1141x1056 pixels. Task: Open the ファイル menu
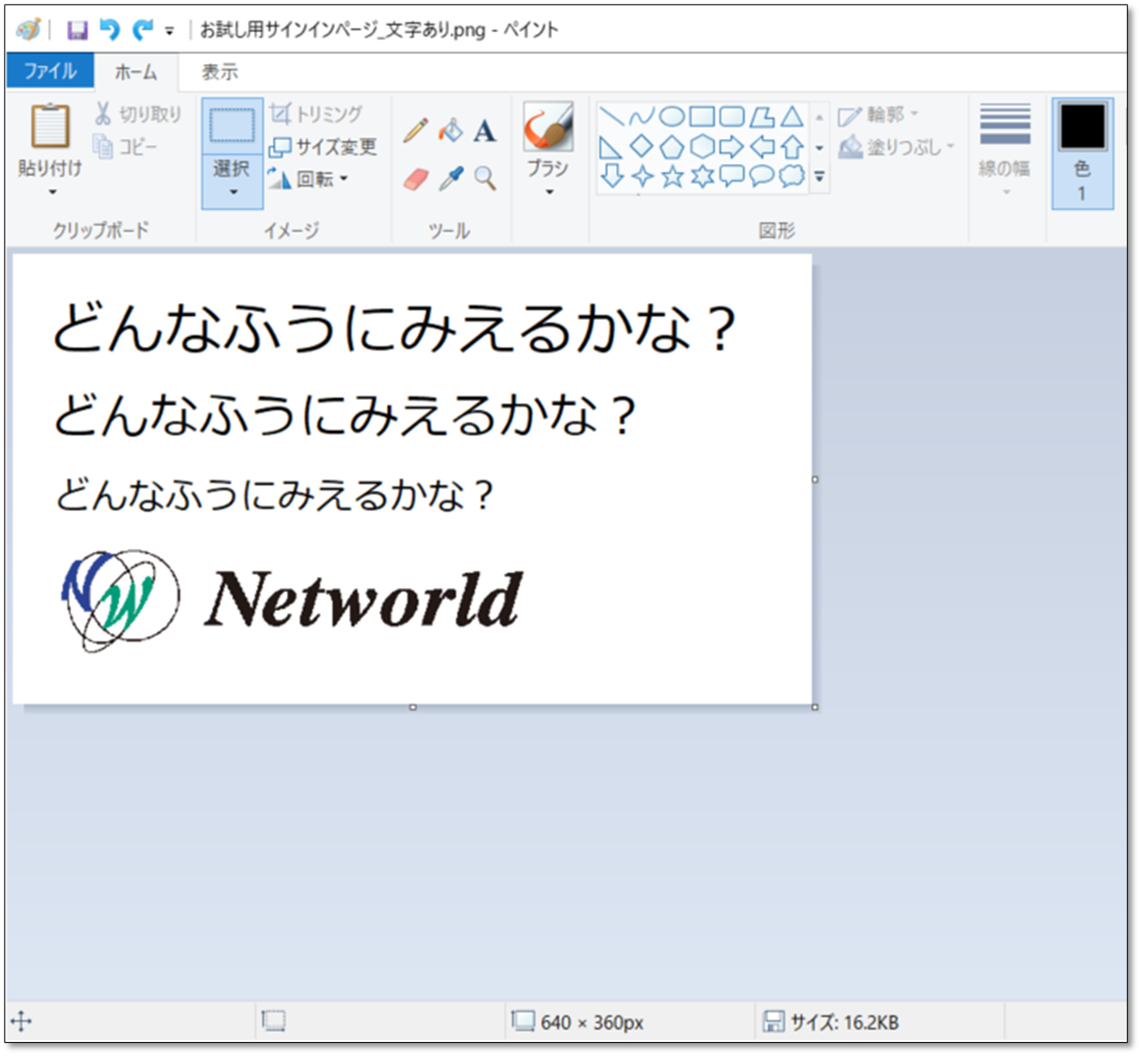[x=50, y=71]
